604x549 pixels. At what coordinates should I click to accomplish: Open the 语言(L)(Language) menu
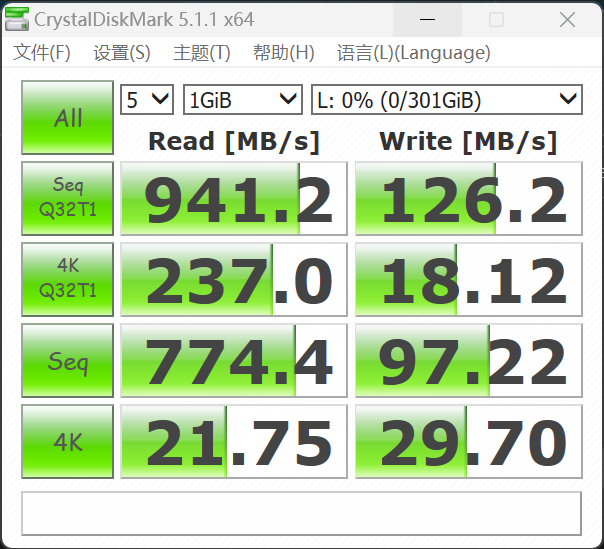tap(413, 53)
